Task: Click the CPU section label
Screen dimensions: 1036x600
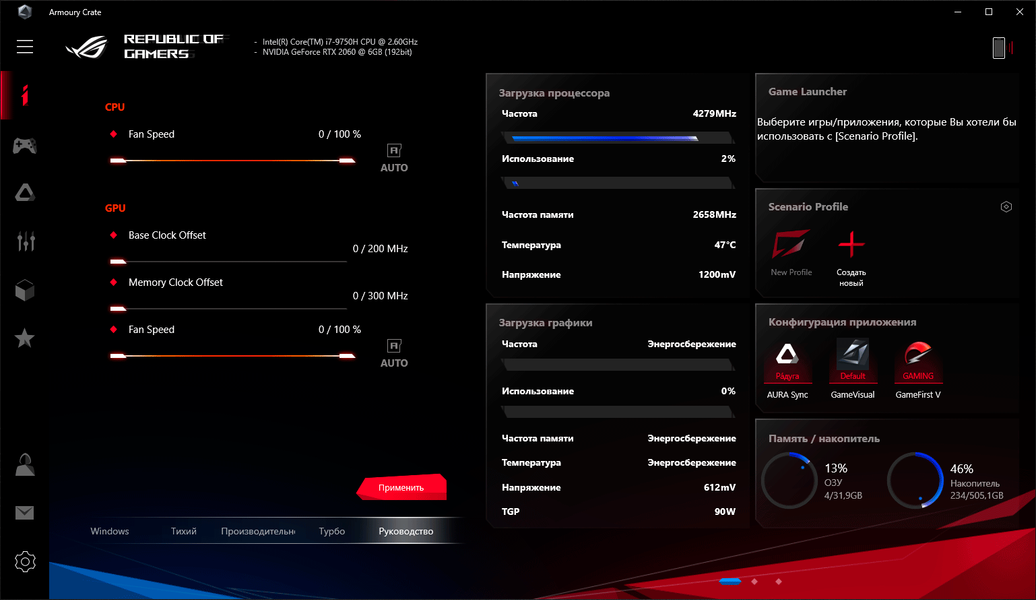Action: pos(114,107)
